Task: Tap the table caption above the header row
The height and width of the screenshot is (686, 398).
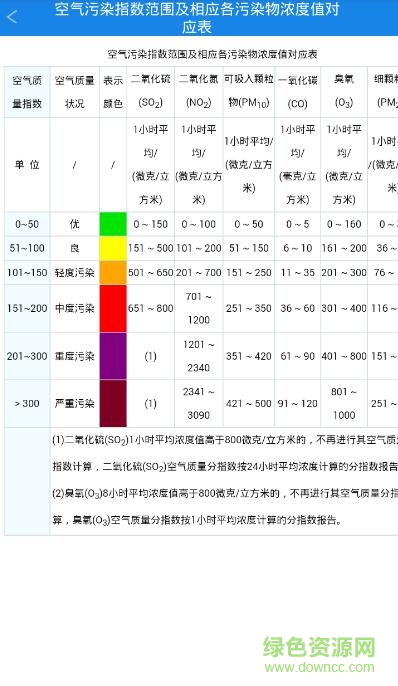Action: tap(213, 54)
